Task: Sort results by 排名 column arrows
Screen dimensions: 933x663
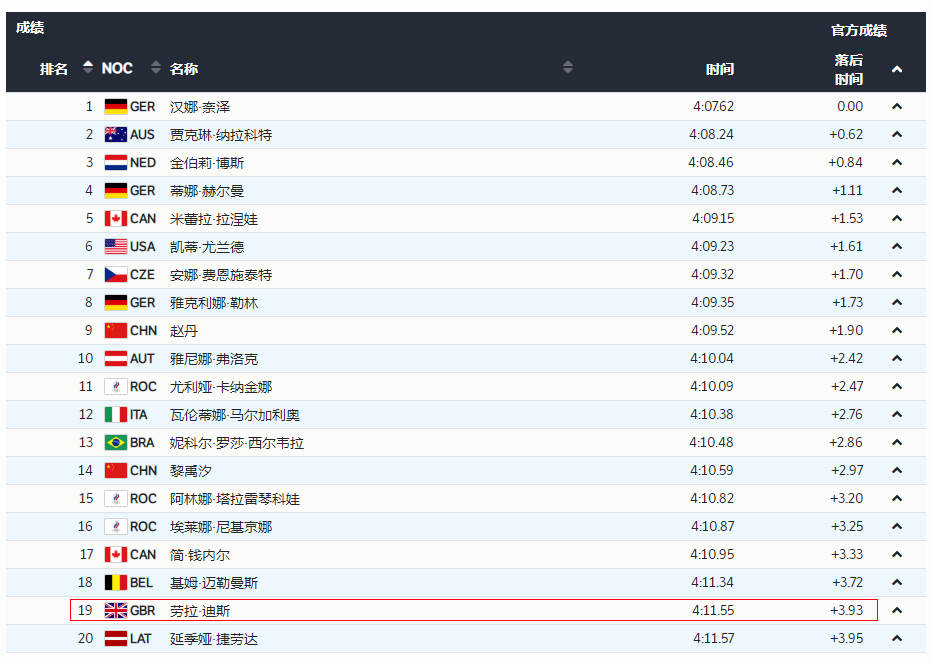Action: 87,68
